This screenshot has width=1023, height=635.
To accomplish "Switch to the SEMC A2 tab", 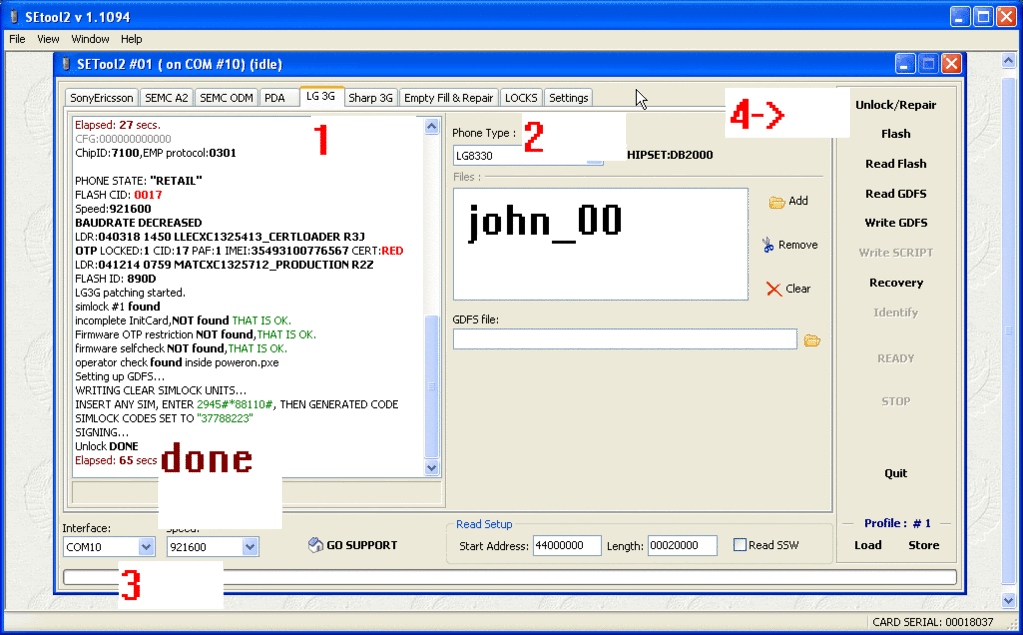I will (166, 98).
